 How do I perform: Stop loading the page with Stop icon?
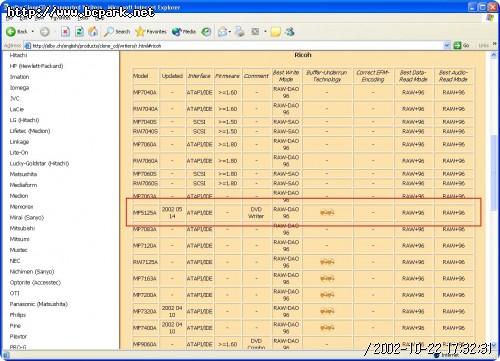tap(65, 32)
